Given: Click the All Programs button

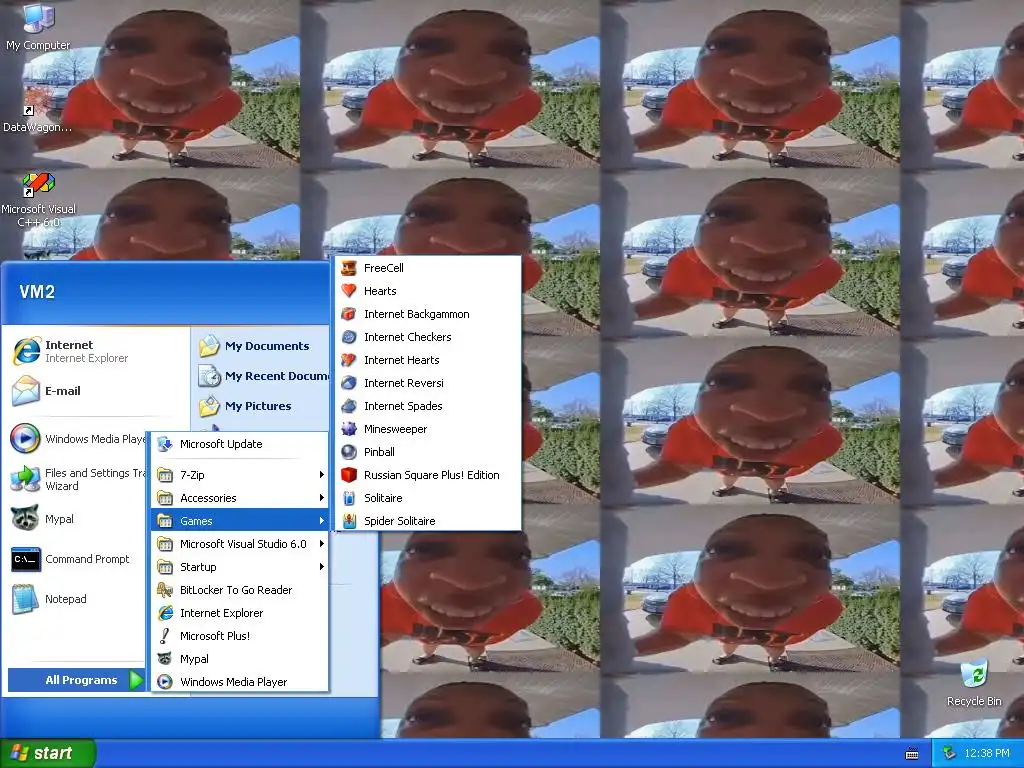Looking at the screenshot, I should click(x=76, y=680).
